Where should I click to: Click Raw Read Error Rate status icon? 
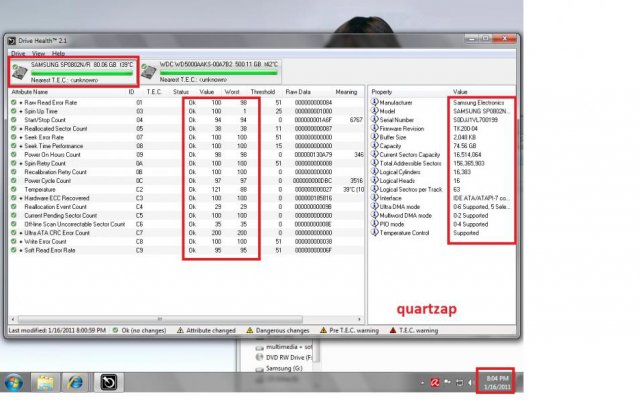[x=14, y=102]
